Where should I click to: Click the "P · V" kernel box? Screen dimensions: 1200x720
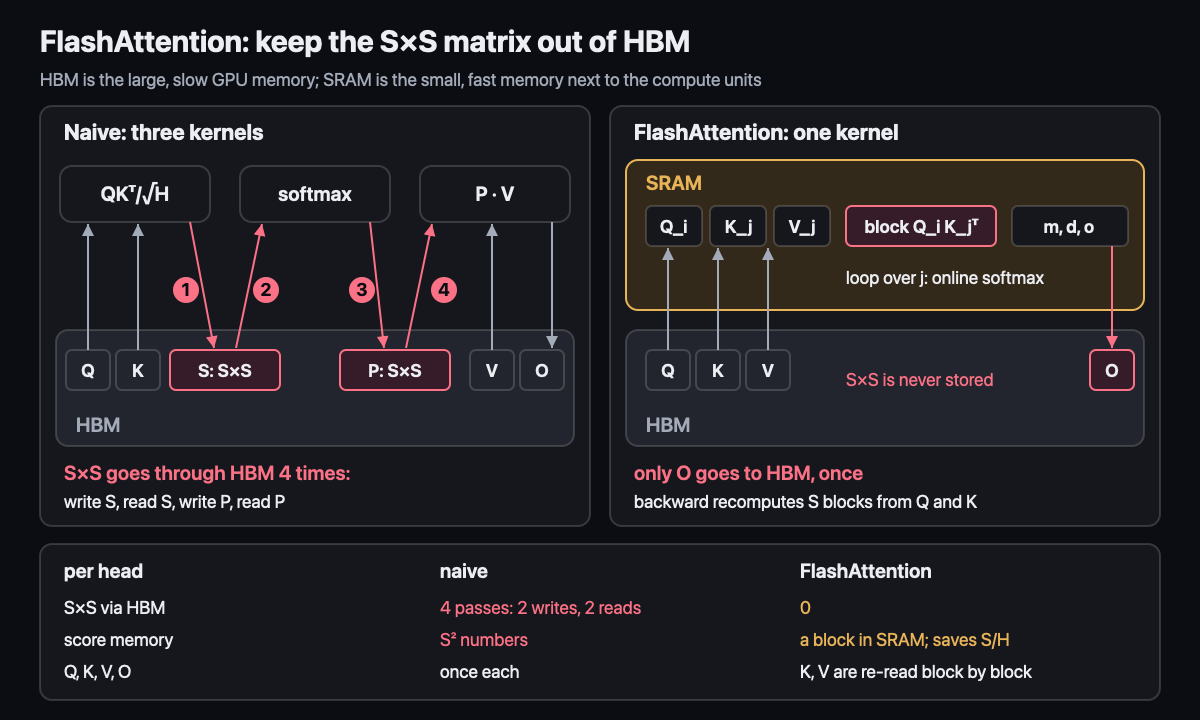pos(495,194)
